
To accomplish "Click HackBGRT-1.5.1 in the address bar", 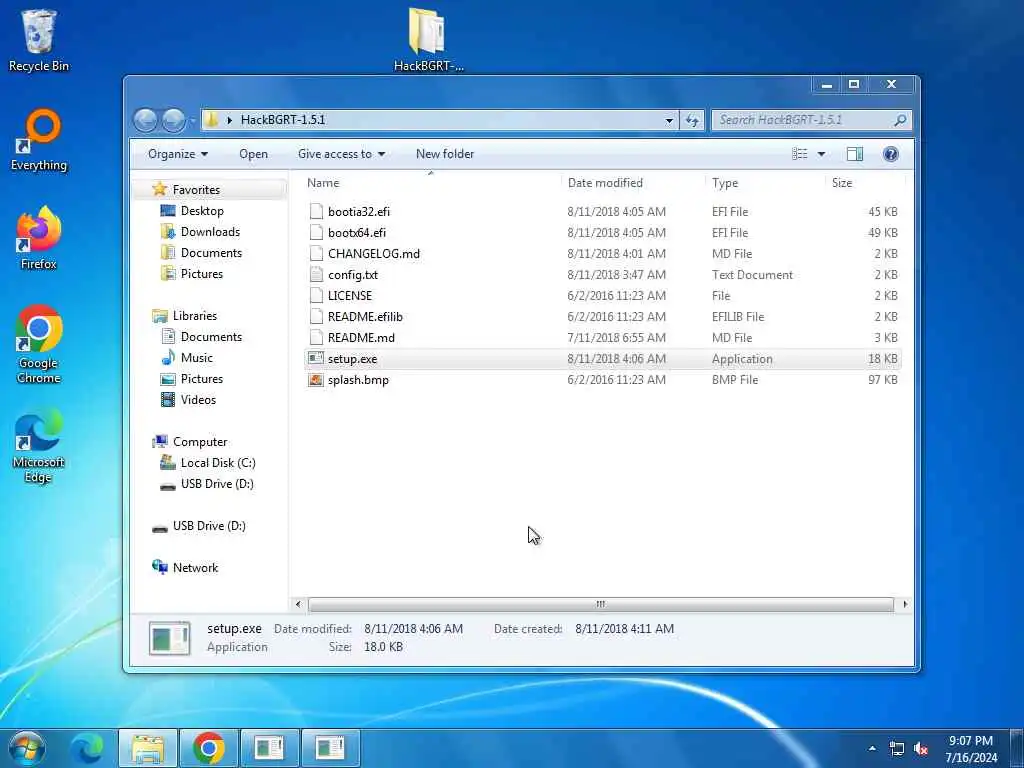I will pos(283,120).
